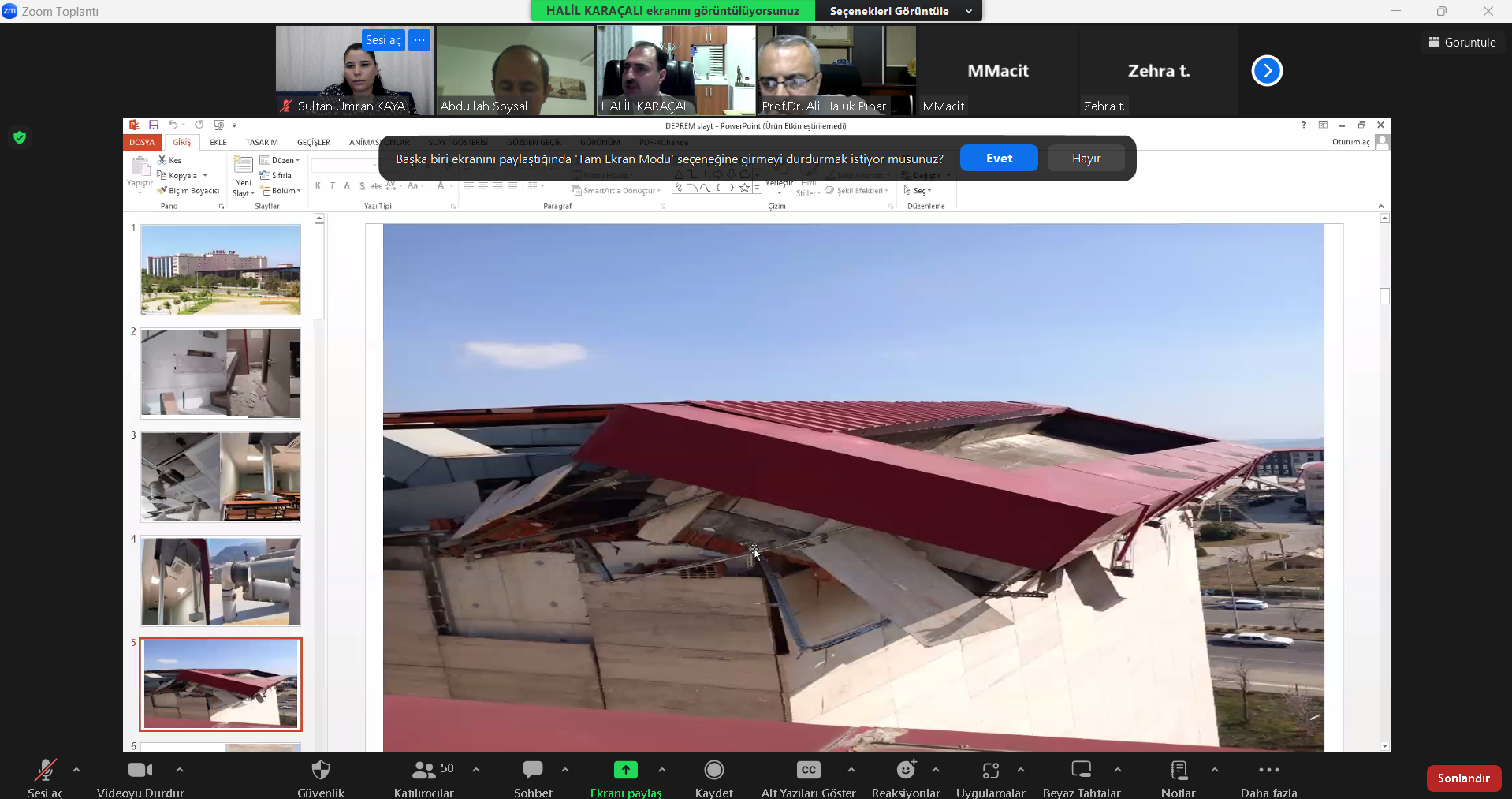Click the red Sonlandır button

coord(1463,778)
